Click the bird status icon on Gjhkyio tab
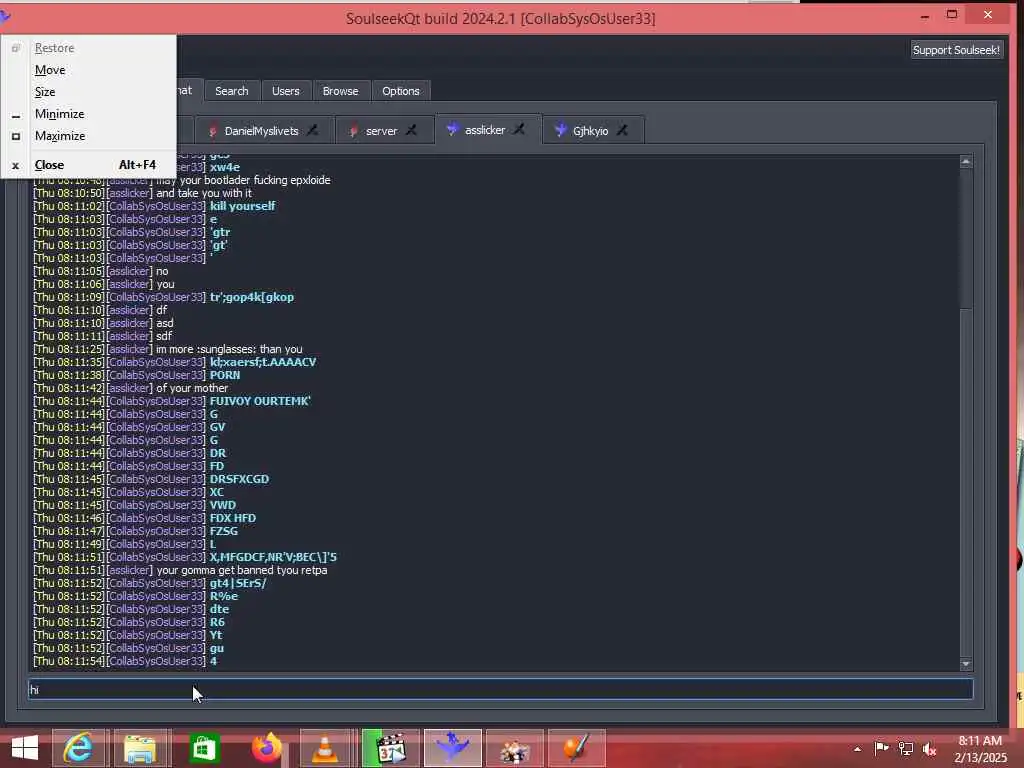1024x768 pixels. [x=560, y=131]
